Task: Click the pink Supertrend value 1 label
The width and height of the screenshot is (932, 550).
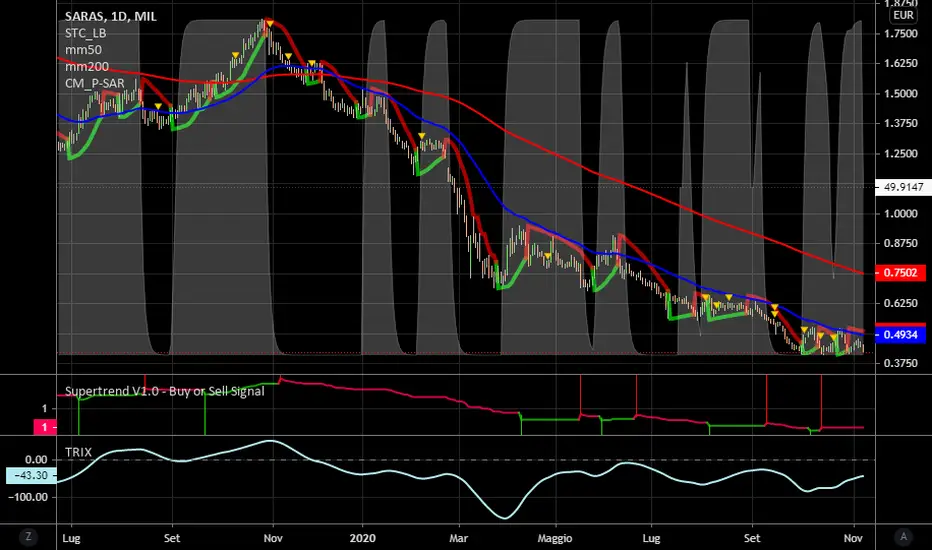Action: click(44, 427)
